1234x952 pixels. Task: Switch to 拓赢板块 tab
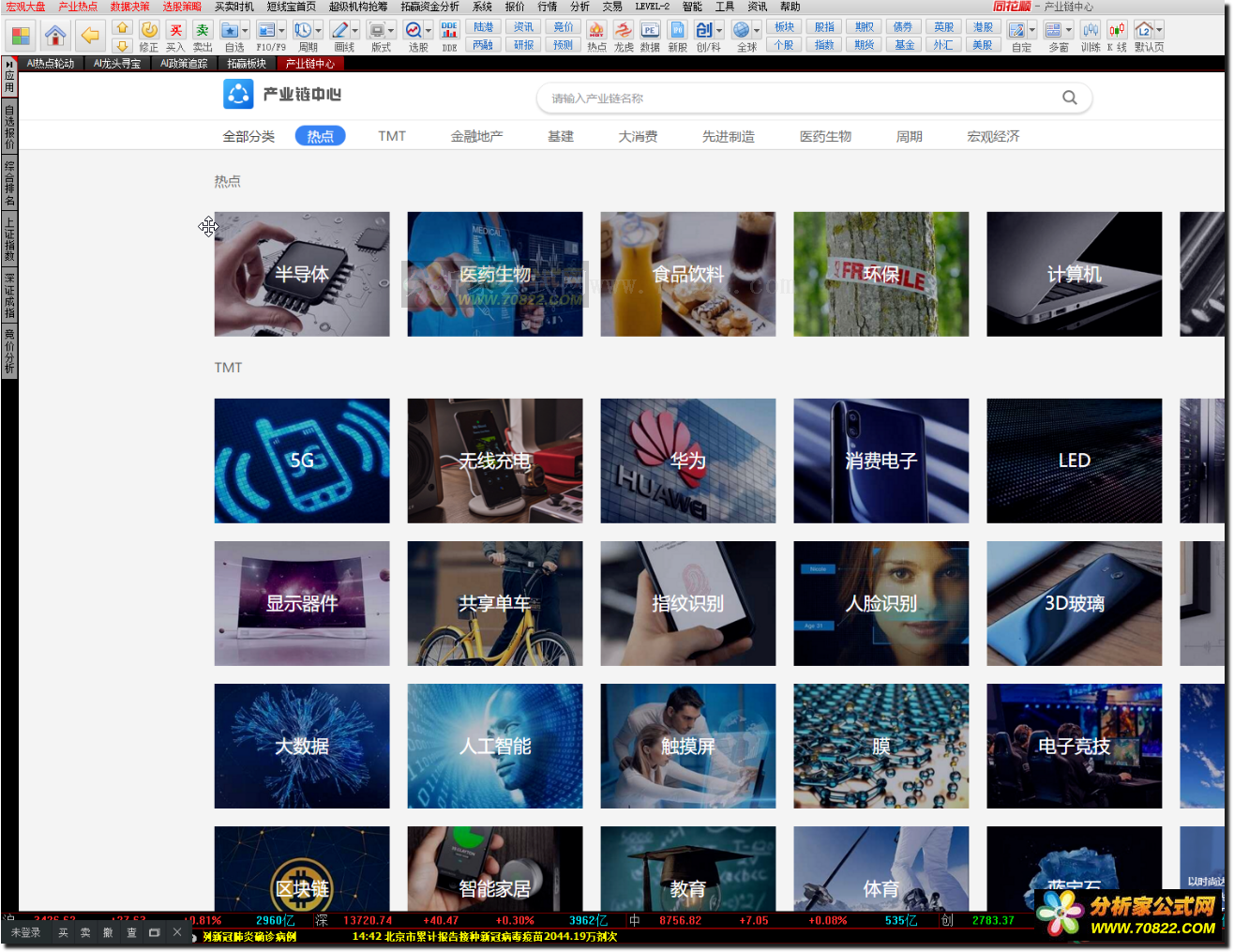click(247, 64)
